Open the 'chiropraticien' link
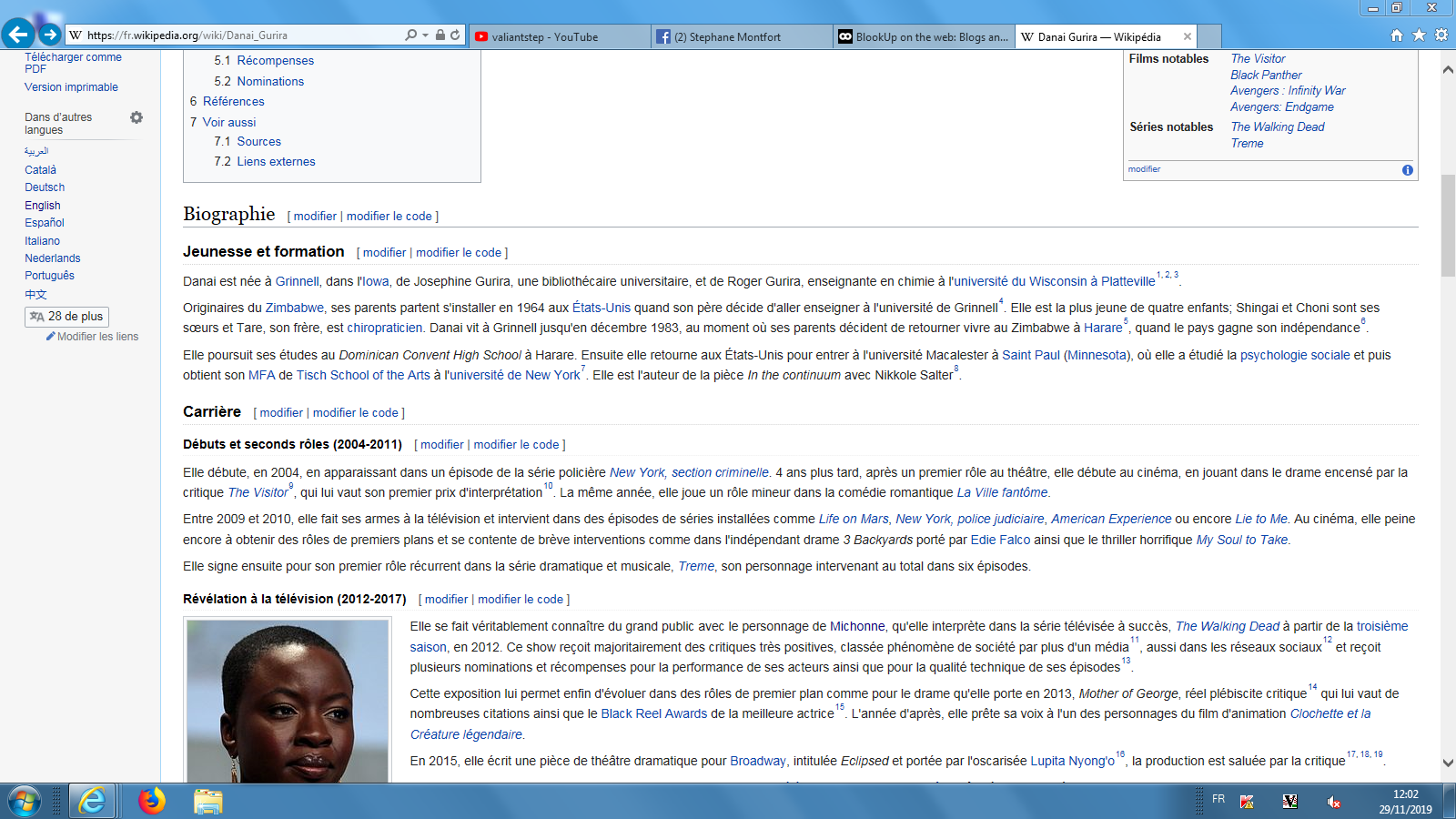 [385, 329]
